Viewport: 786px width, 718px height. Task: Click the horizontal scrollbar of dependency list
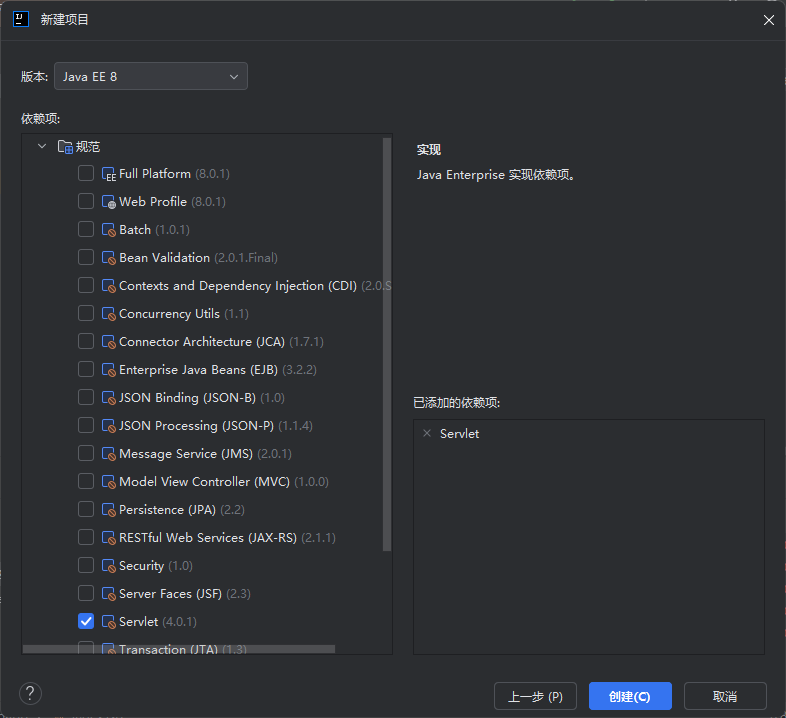[179, 649]
